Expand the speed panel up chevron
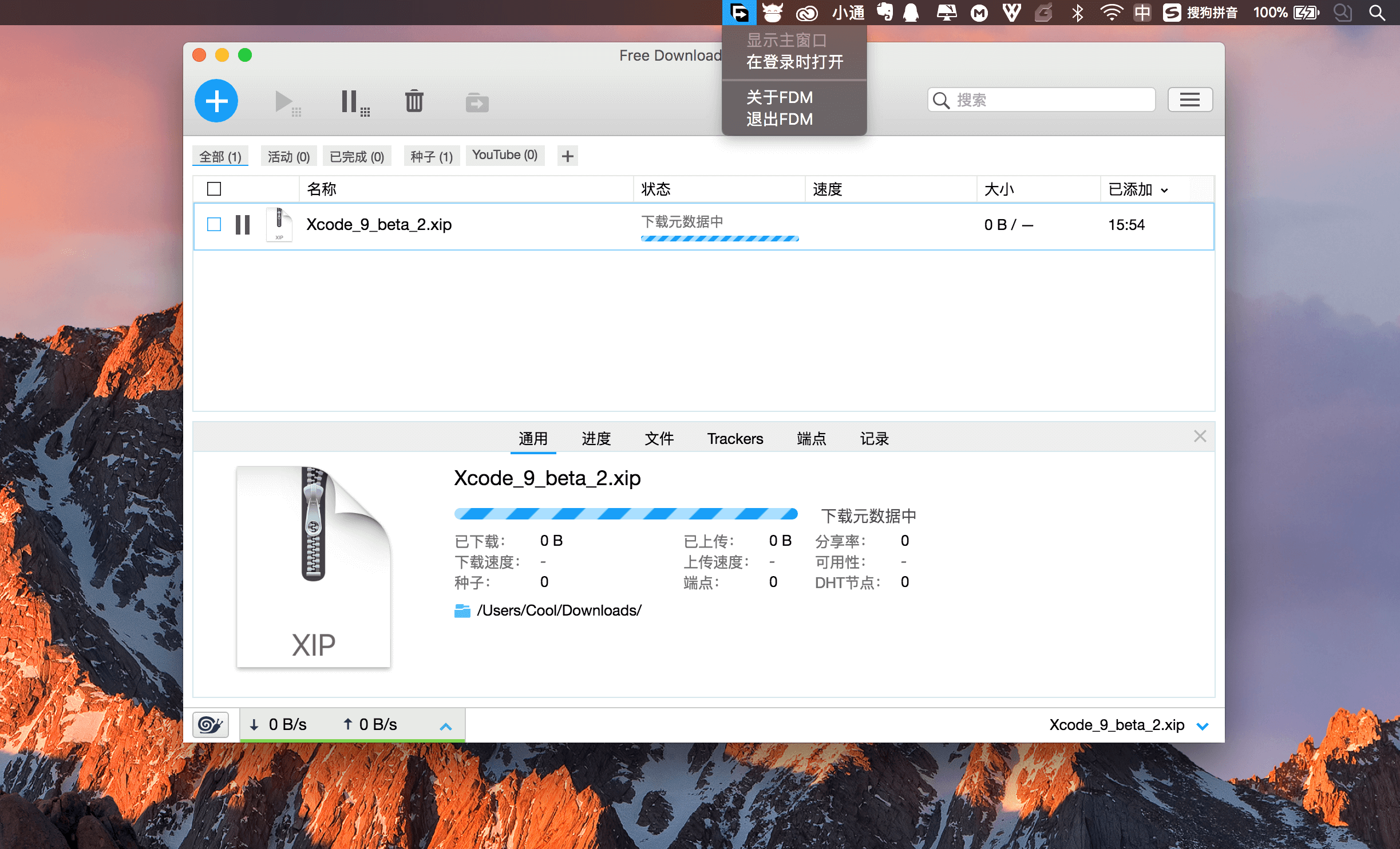Screen dimensions: 1400x849 coord(445,727)
